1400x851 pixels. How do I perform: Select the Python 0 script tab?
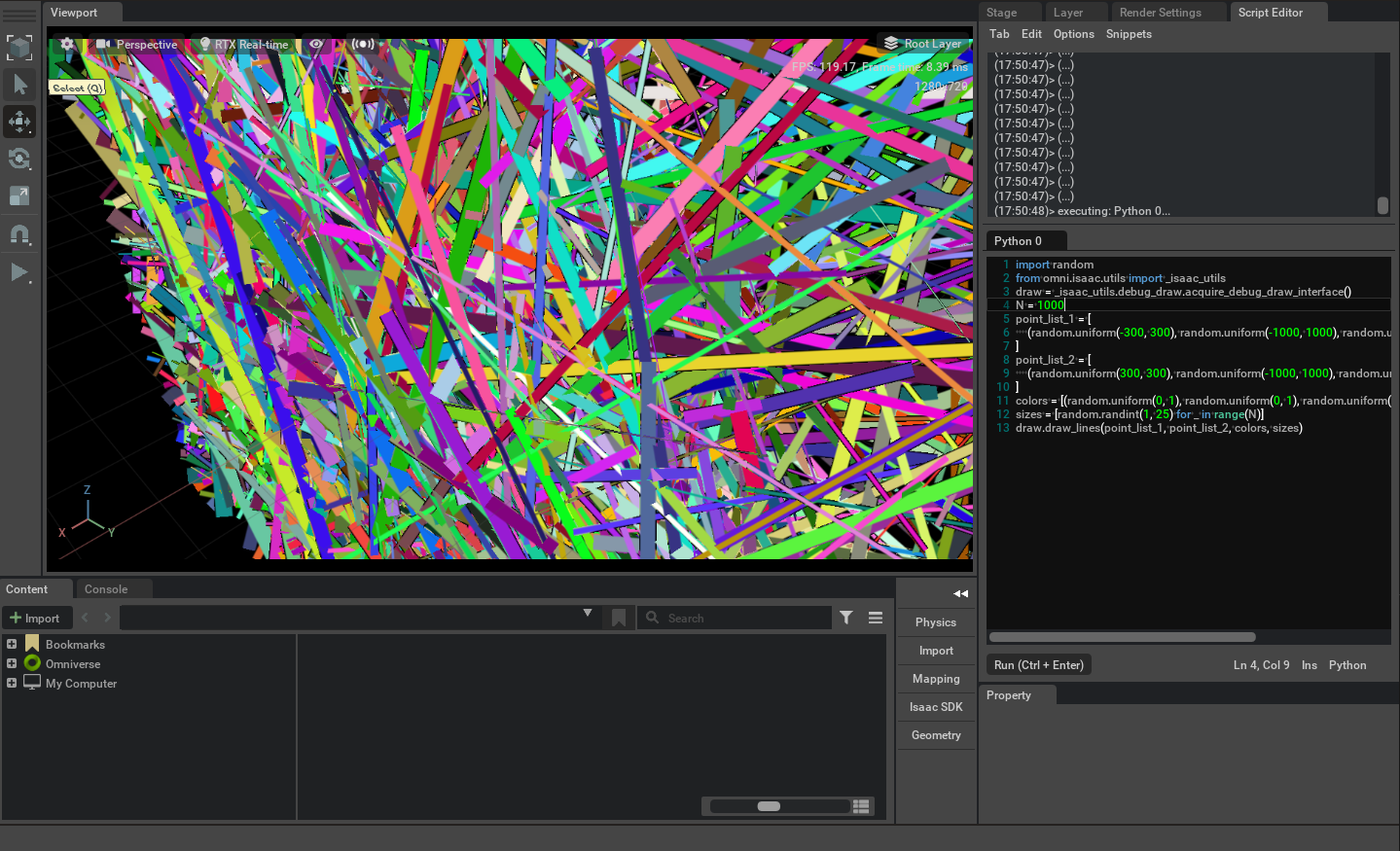click(x=1026, y=241)
